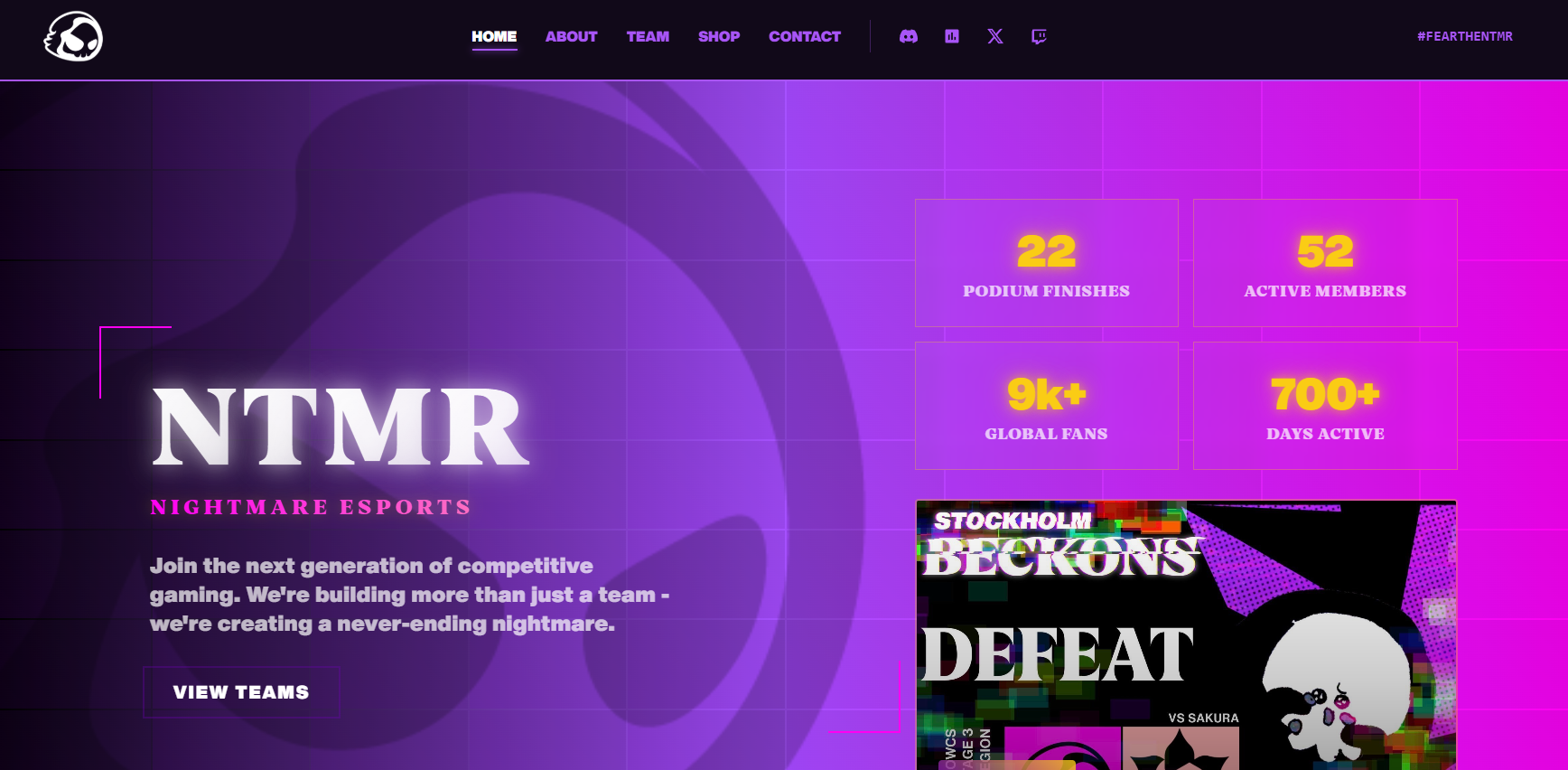Open the X (Twitter) icon link
The image size is (1568, 770).
[x=995, y=36]
